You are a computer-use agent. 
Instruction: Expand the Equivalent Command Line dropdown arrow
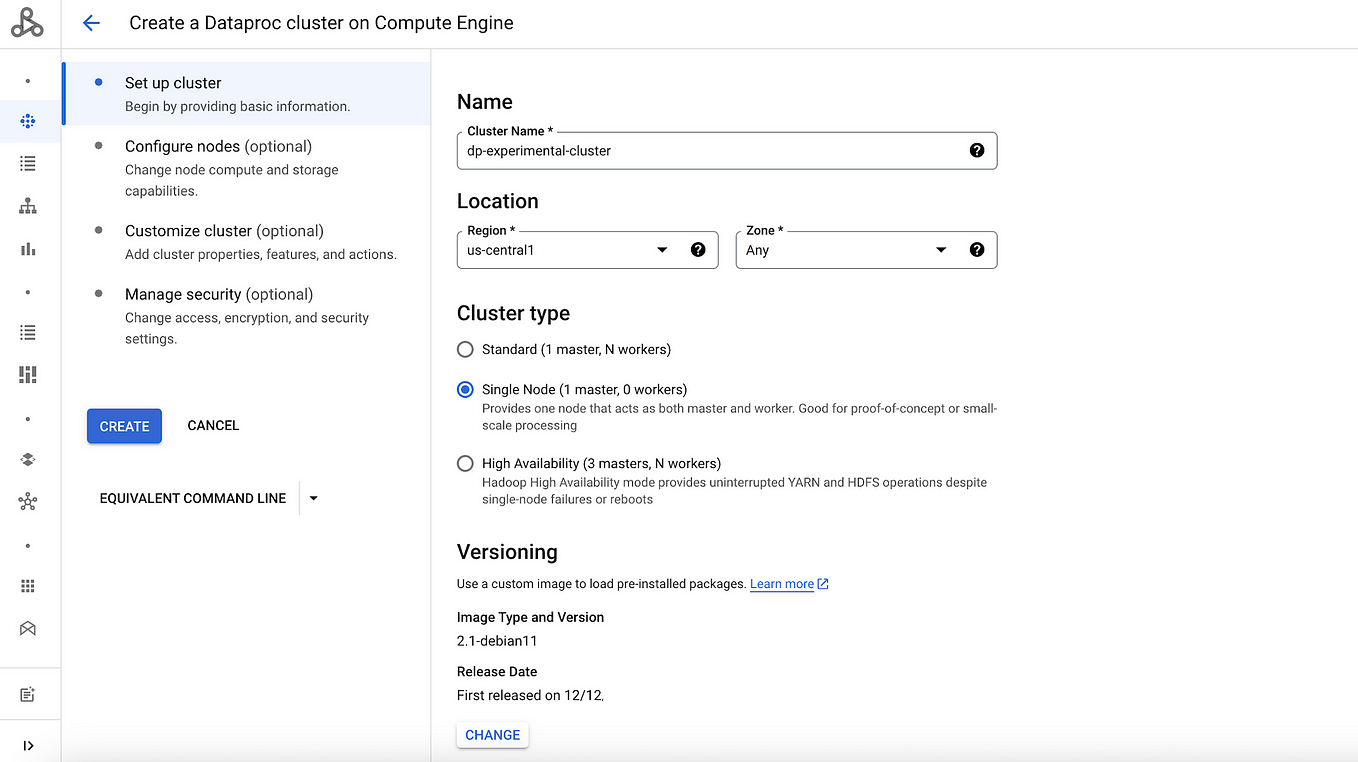pyautogui.click(x=313, y=498)
